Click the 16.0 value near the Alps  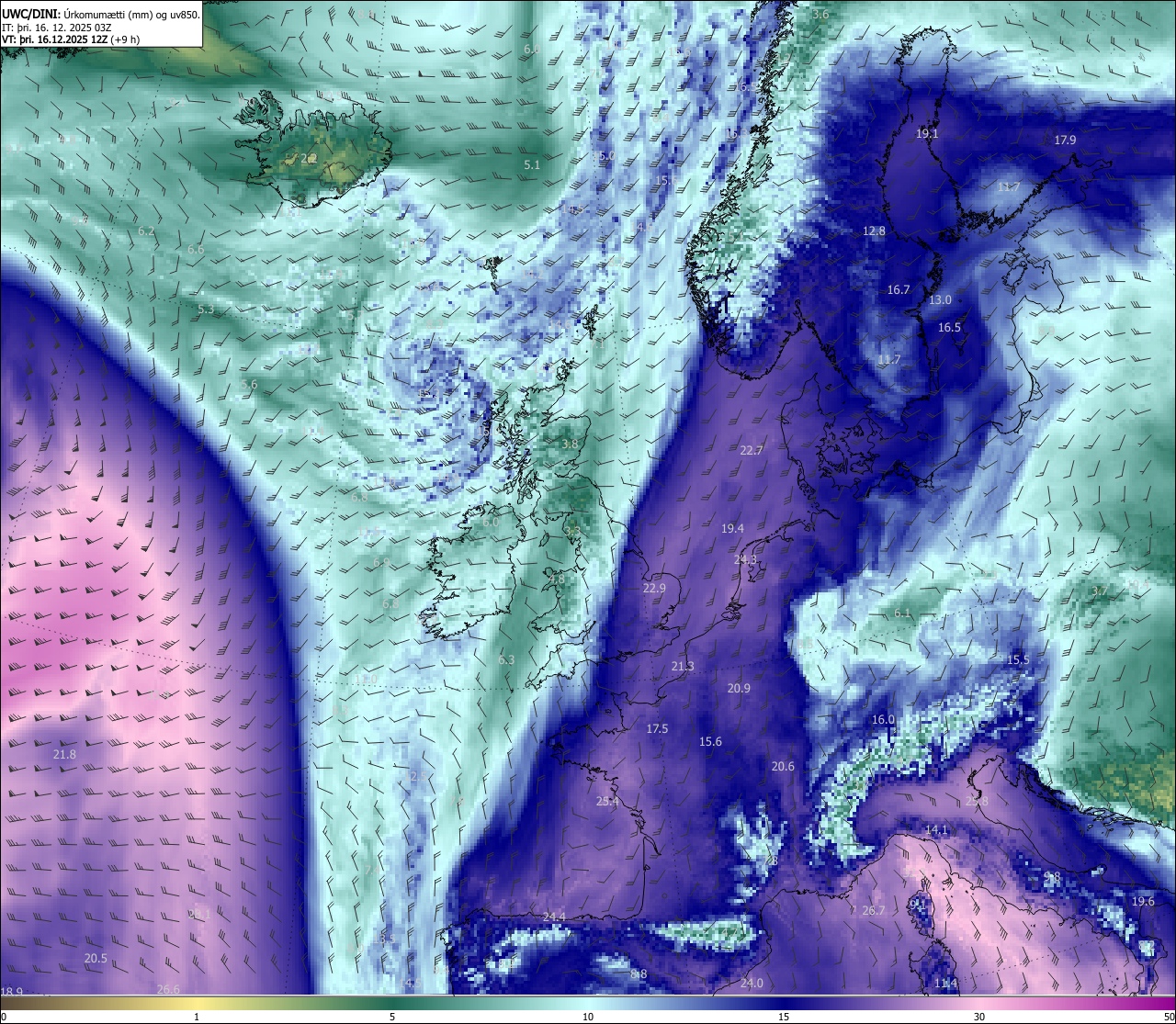[883, 720]
